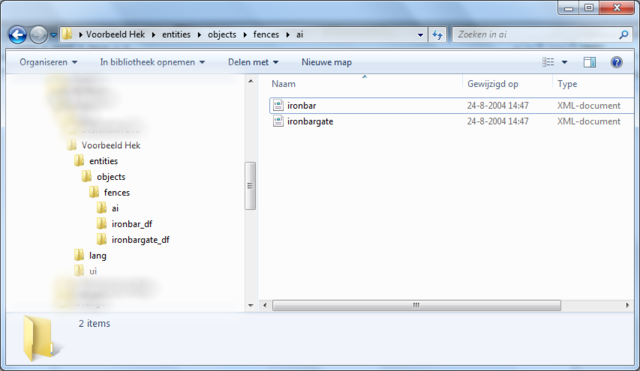Open the Organiseren menu
640x371 pixels.
[x=48, y=62]
